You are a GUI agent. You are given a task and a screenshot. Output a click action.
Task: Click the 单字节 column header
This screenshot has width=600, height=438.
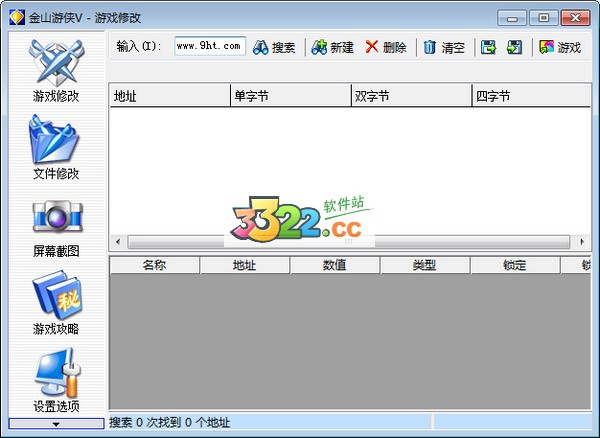pyautogui.click(x=291, y=96)
